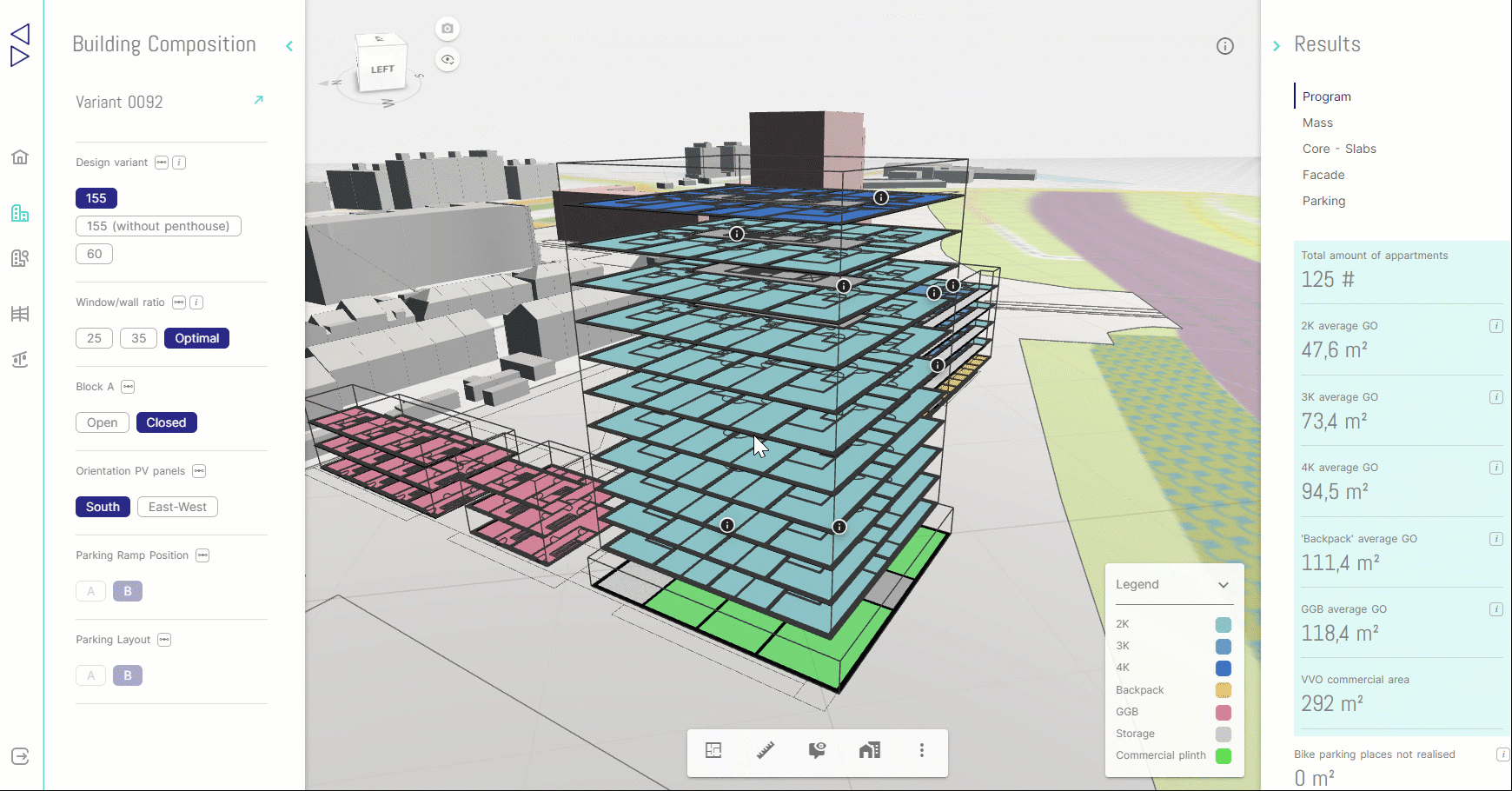The width and height of the screenshot is (1512, 791).
Task: Switch to the Facade results tab
Action: [1323, 175]
